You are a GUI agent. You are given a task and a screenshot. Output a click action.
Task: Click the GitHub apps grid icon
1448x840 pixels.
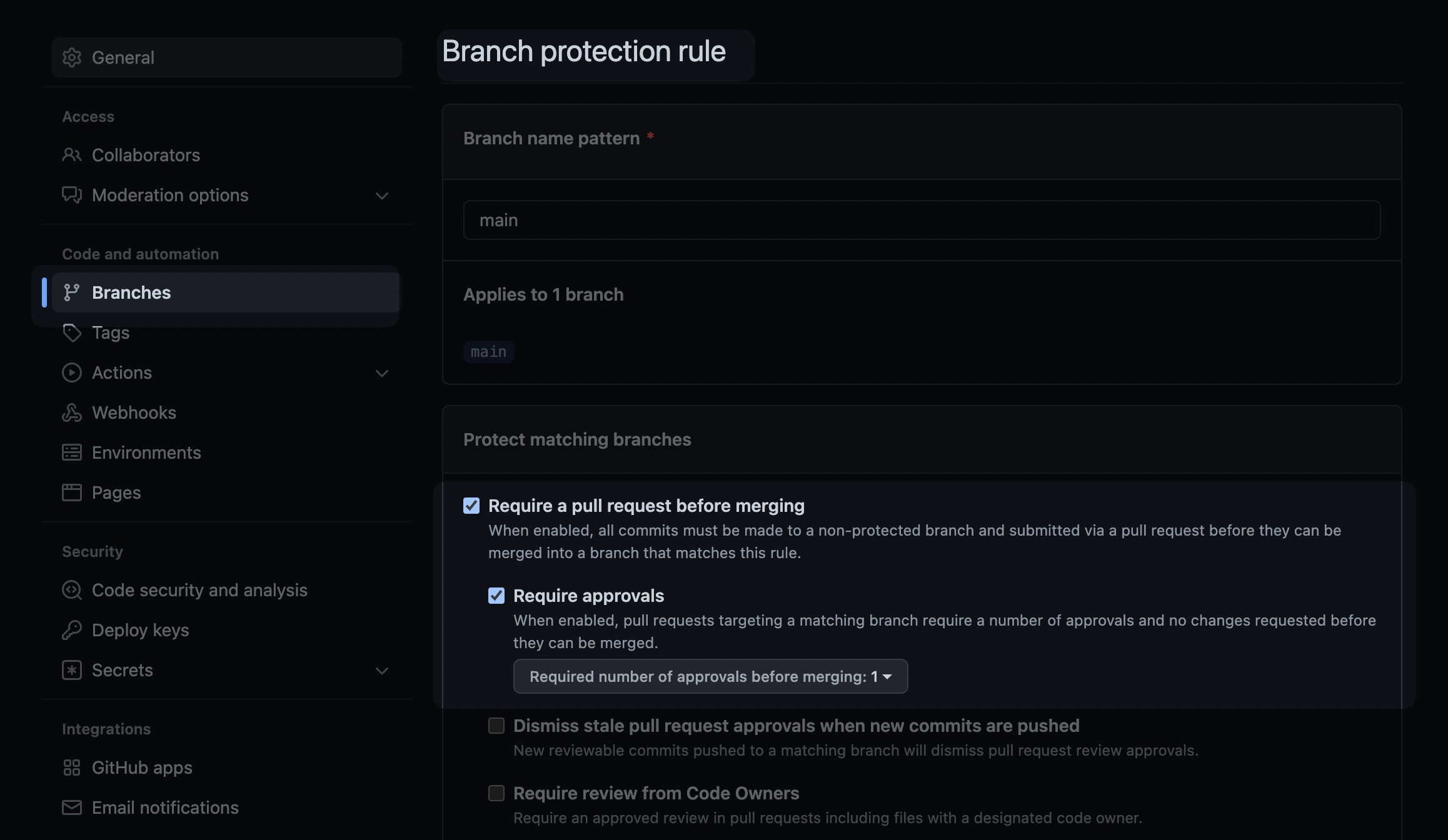(72, 767)
